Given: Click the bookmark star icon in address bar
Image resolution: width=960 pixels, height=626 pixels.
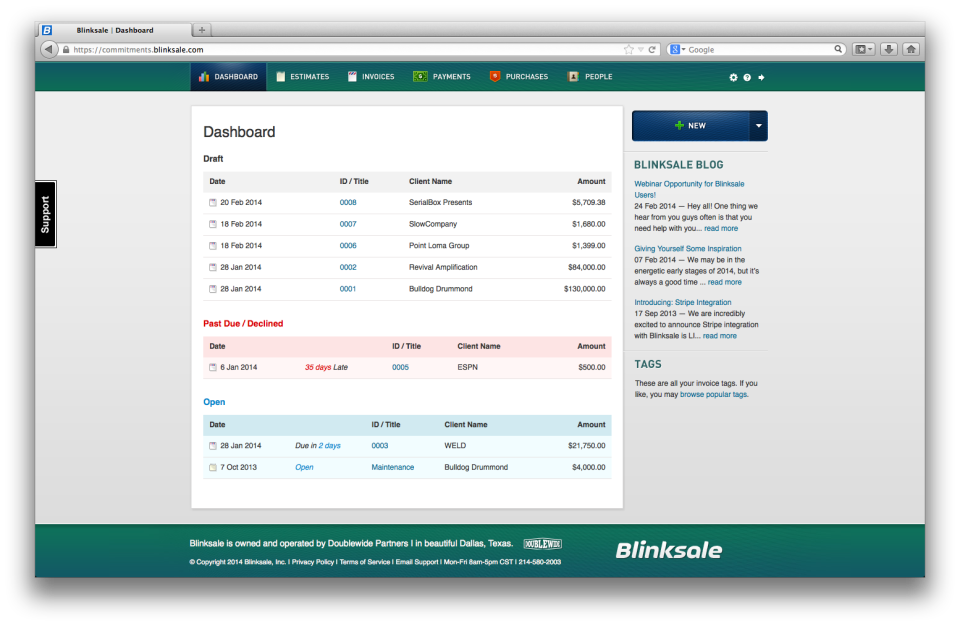Looking at the screenshot, I should [x=628, y=50].
